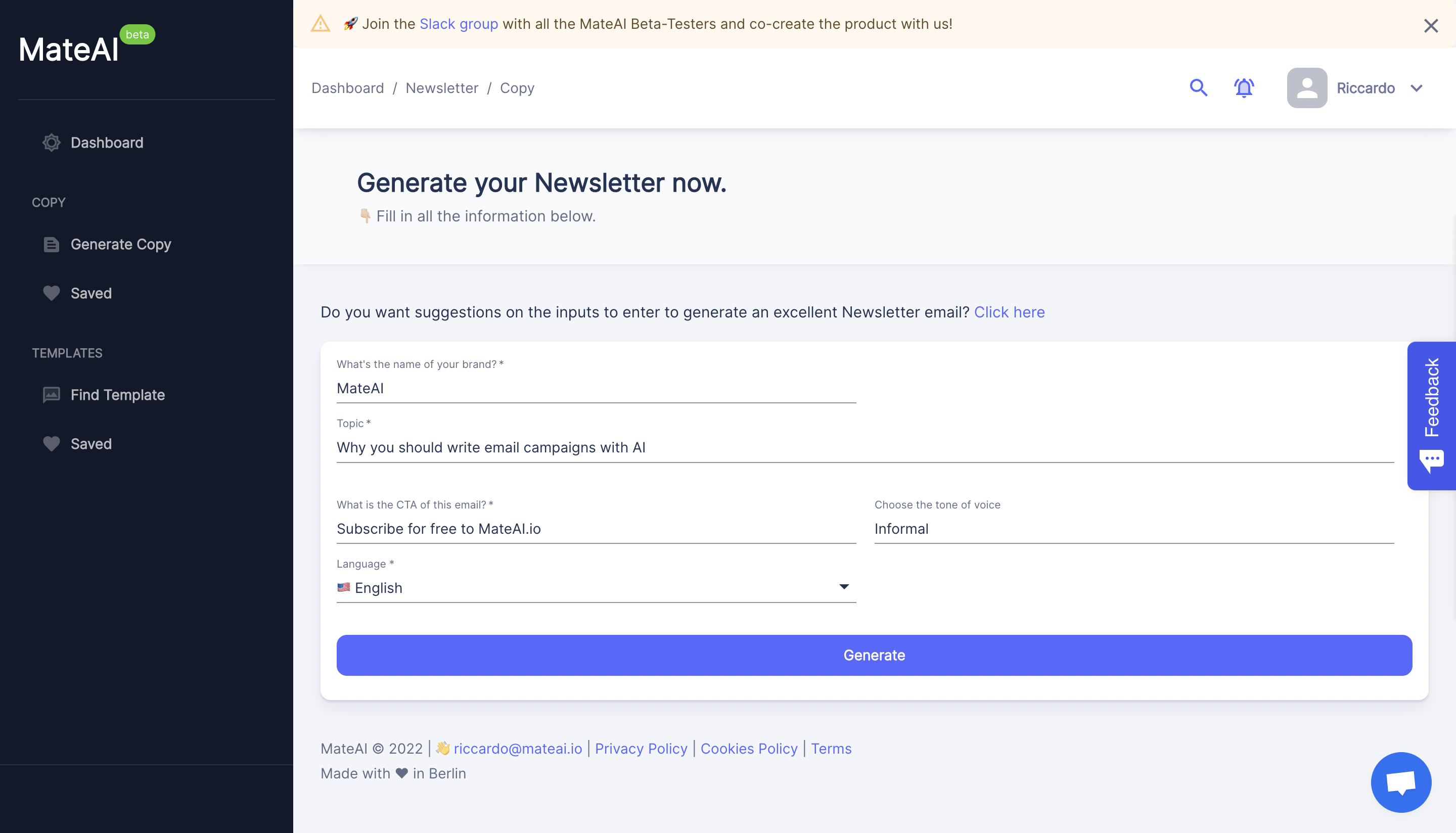
Task: Click the Generate button
Action: coord(874,655)
